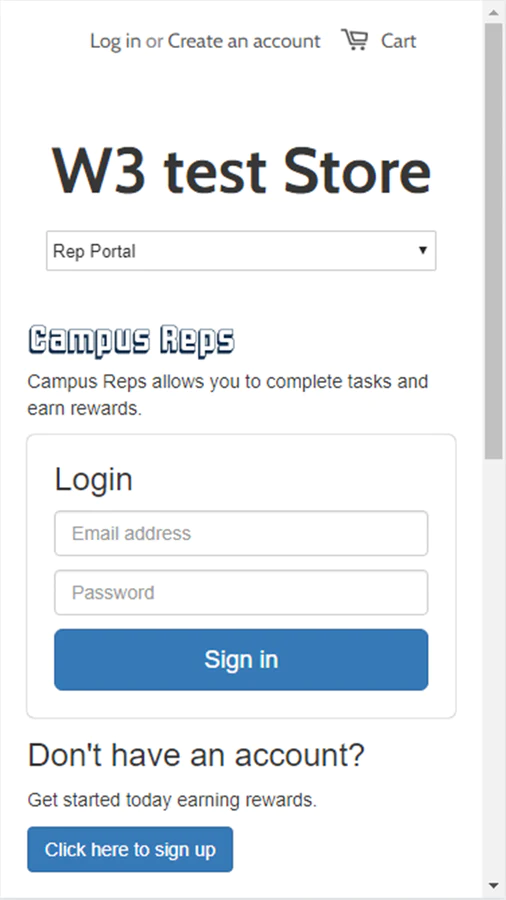
Task: Click the Campus Reps description paragraph
Action: 228,395
